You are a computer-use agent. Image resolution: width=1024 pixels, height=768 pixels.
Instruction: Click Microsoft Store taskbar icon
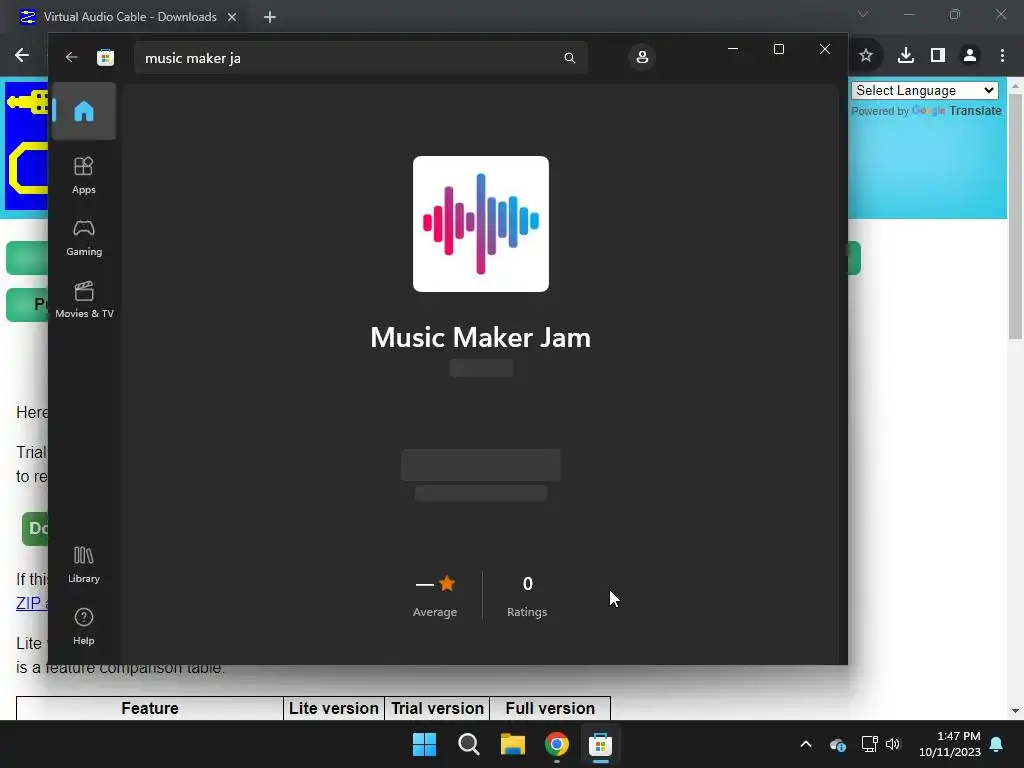(x=600, y=744)
